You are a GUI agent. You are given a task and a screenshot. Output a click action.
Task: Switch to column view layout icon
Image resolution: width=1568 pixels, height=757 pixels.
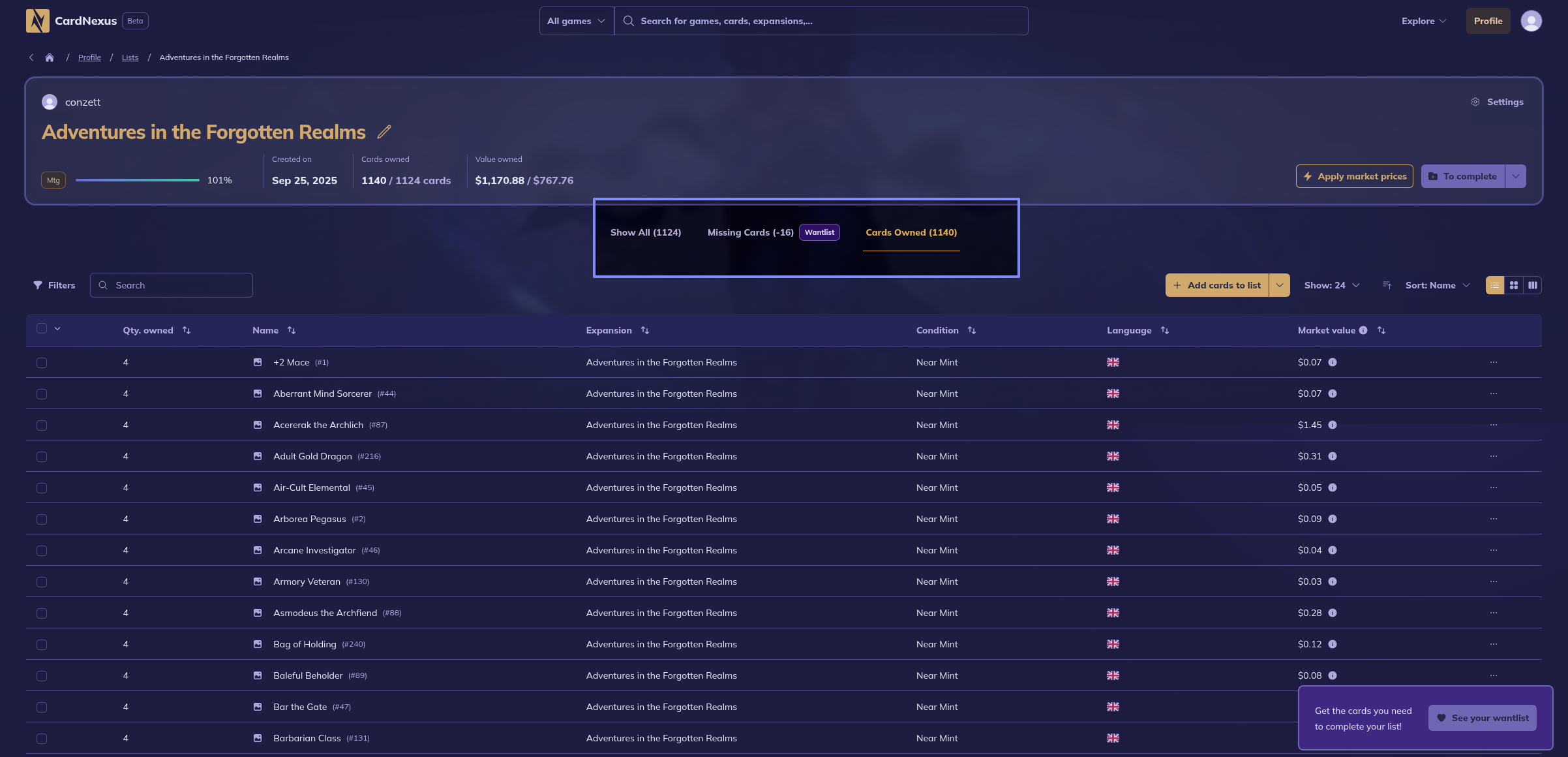[x=1533, y=285]
